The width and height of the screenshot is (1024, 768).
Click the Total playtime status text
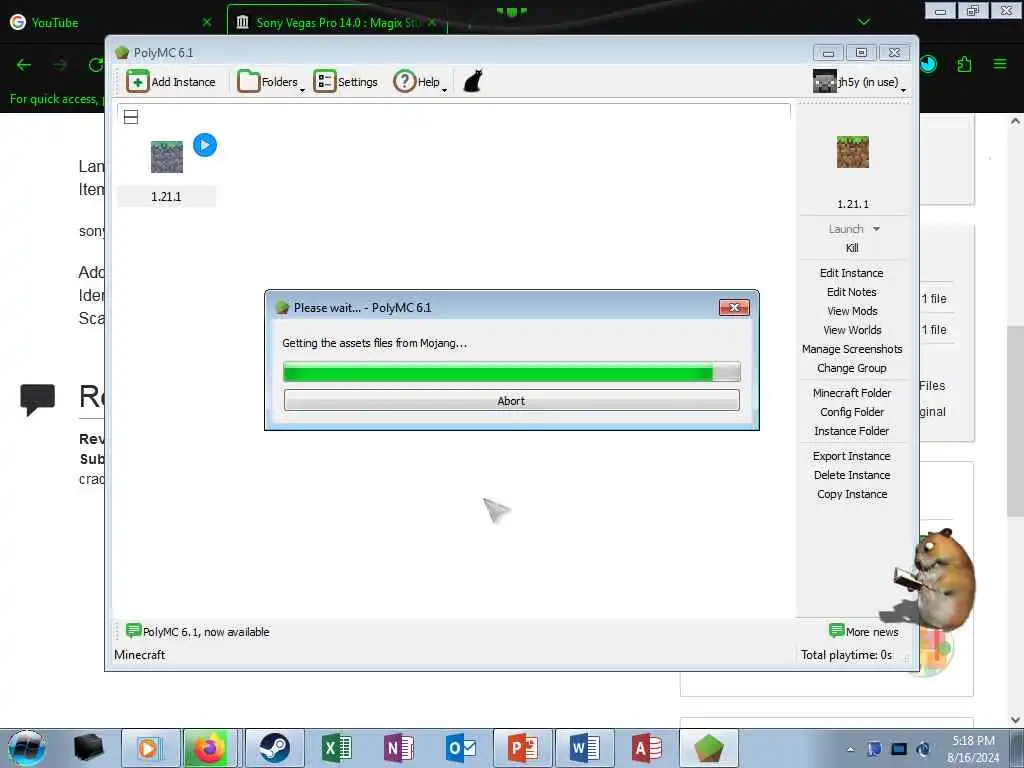(846, 654)
